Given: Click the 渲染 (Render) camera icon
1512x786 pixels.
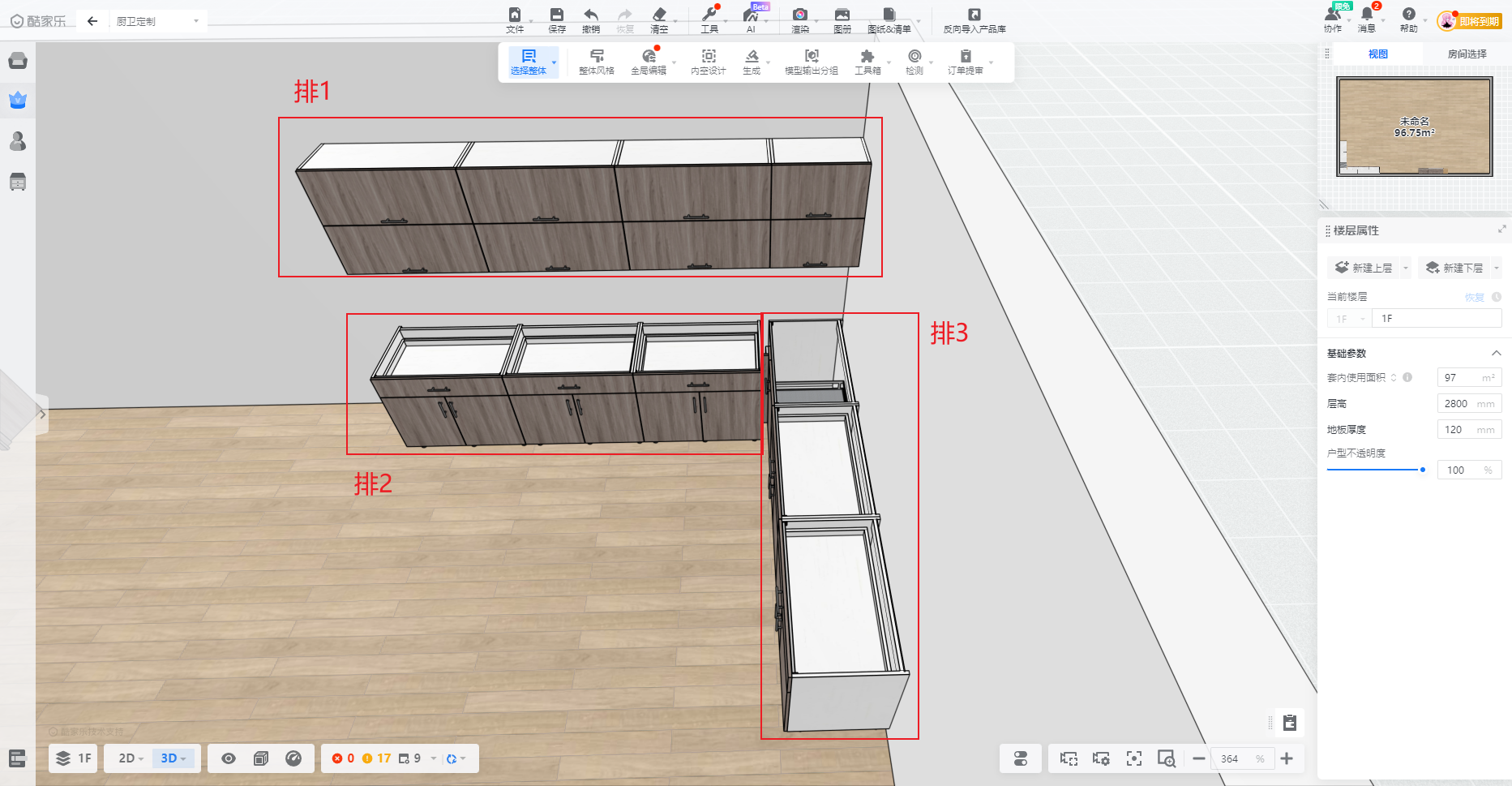Looking at the screenshot, I should pyautogui.click(x=800, y=15).
